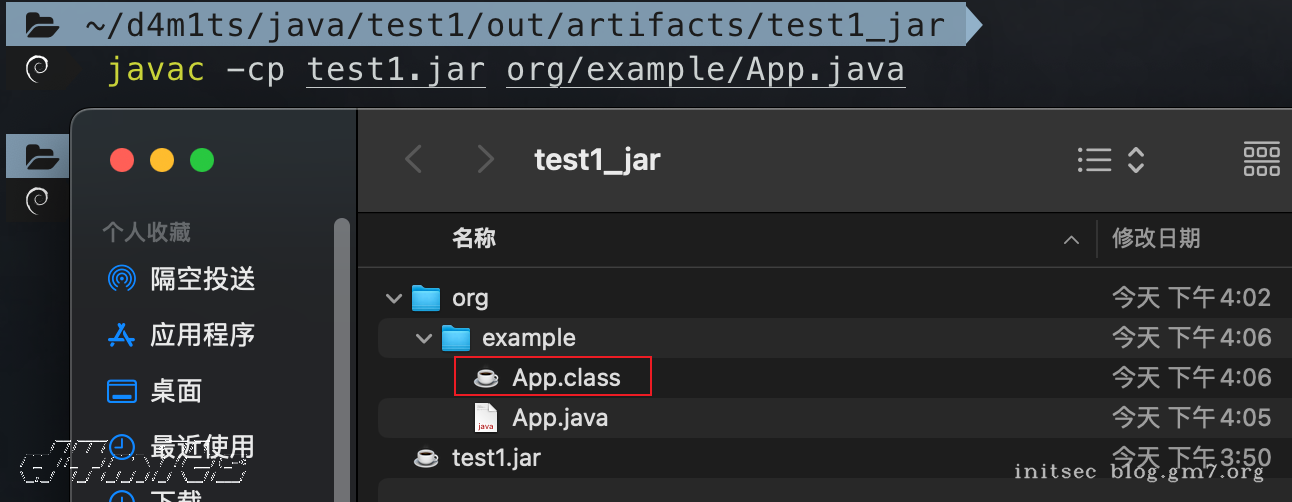Viewport: 1292px width, 502px height.
Task: Click the org folder icon
Action: [427, 298]
